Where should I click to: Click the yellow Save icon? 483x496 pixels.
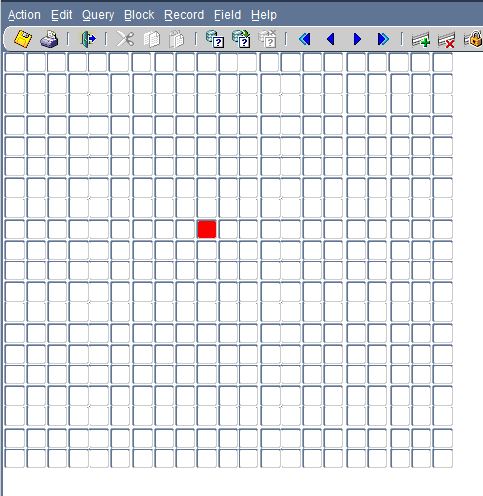[x=23, y=39]
